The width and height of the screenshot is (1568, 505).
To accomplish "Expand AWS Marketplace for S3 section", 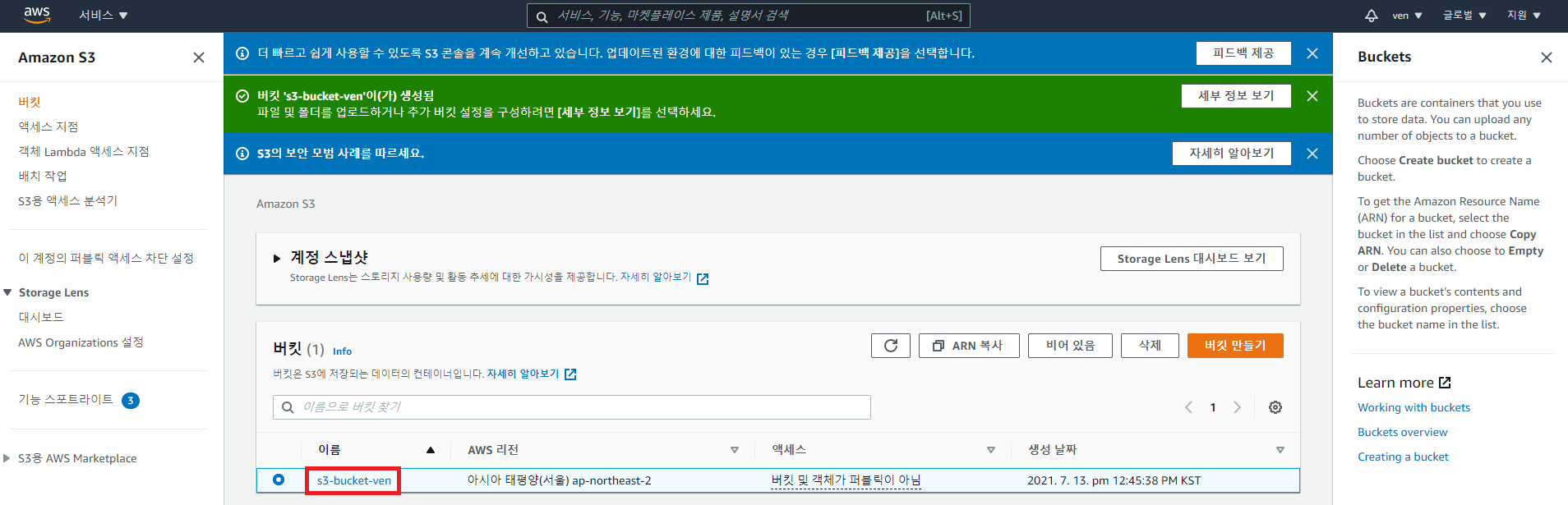I will [7, 458].
